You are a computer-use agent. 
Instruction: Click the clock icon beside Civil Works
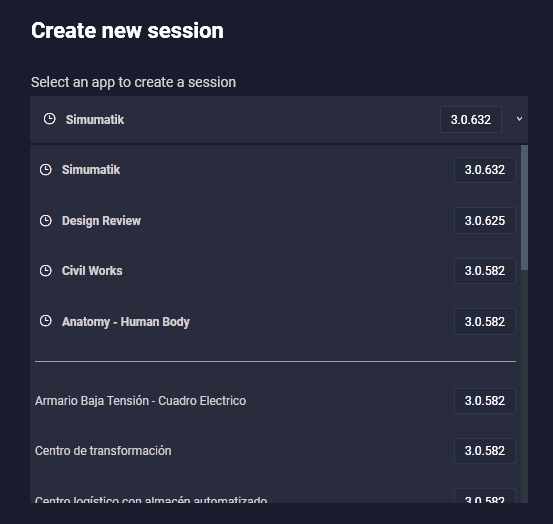coord(45,271)
